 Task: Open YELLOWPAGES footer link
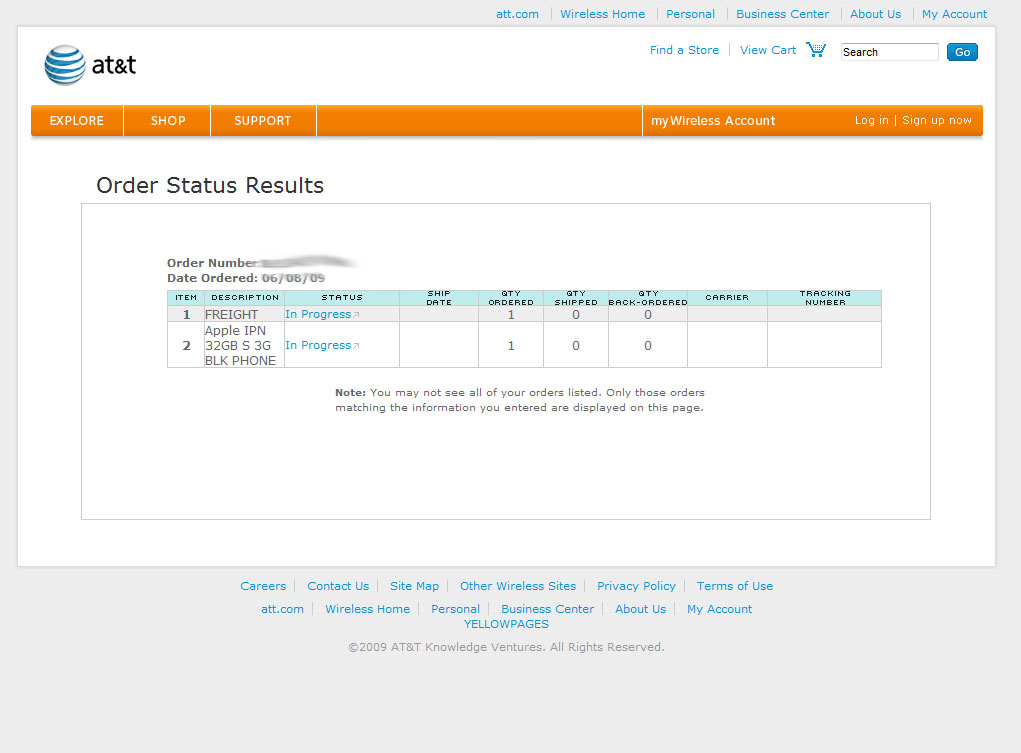[506, 624]
